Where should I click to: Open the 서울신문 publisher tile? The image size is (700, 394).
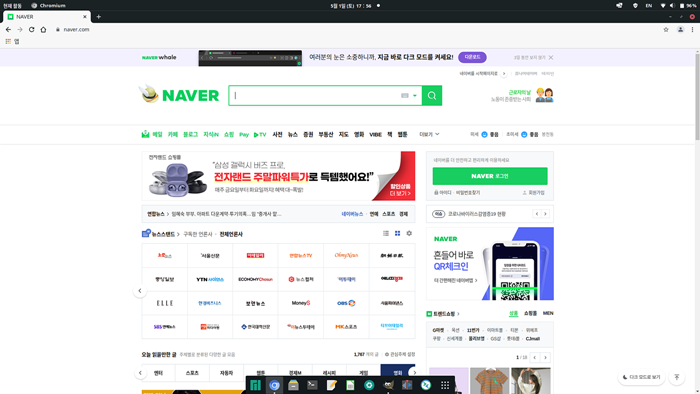click(210, 256)
